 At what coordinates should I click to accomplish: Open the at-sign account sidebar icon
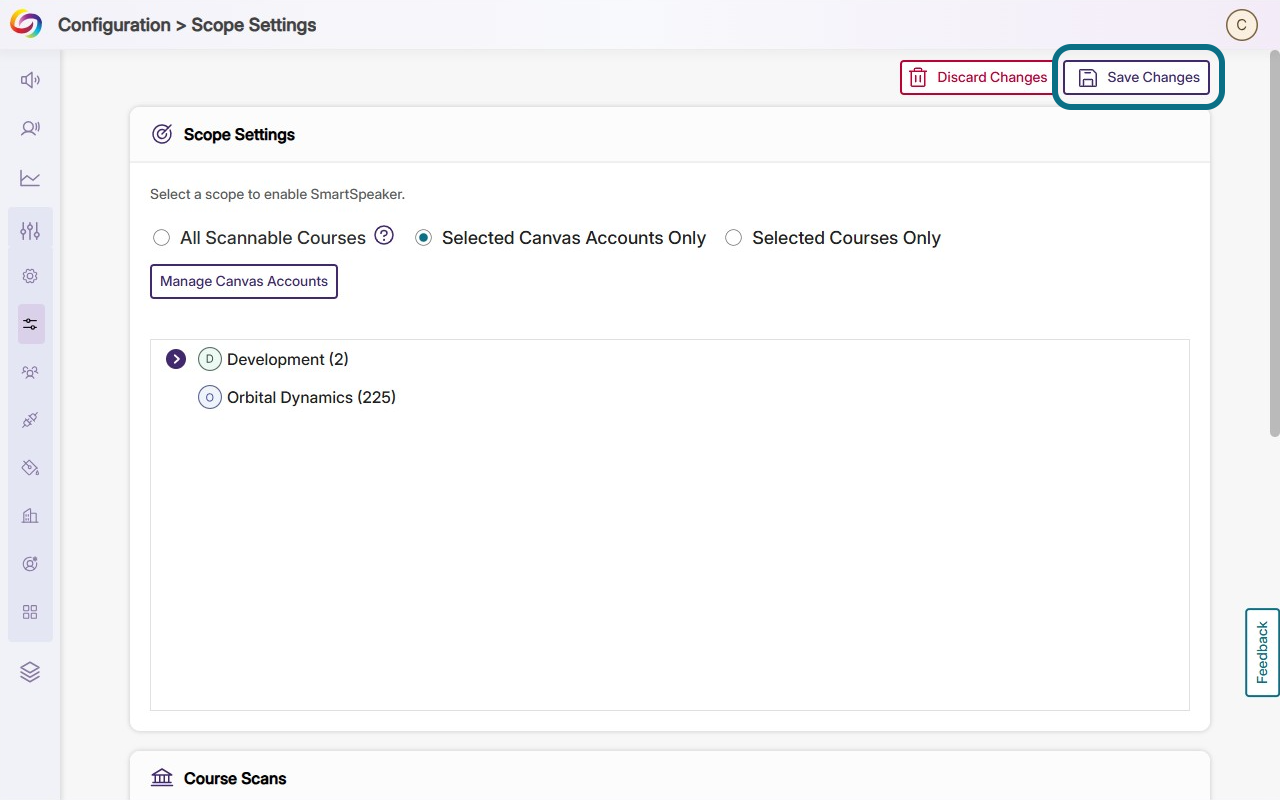point(30,564)
